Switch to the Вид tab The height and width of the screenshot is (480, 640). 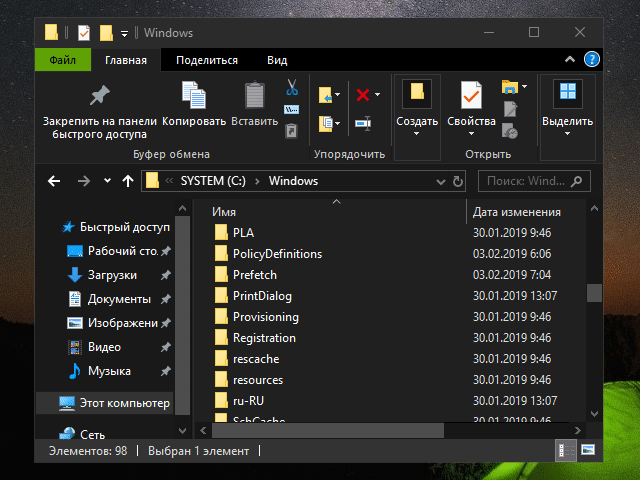pos(277,60)
